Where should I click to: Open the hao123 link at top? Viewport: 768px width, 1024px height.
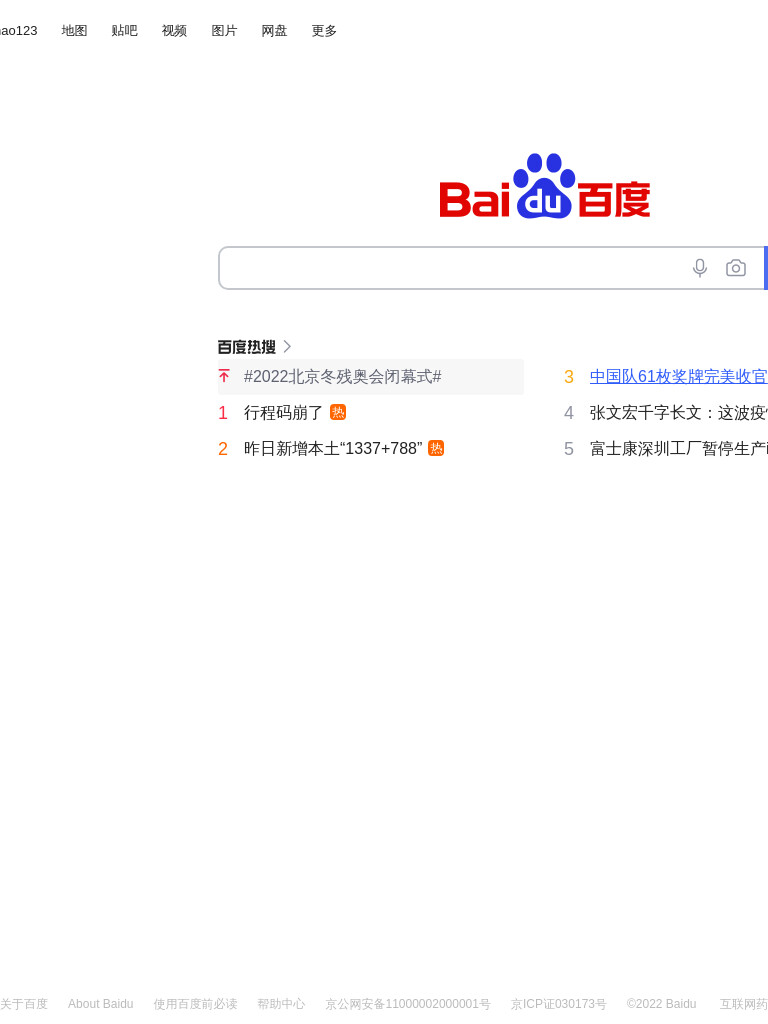[x=18, y=31]
